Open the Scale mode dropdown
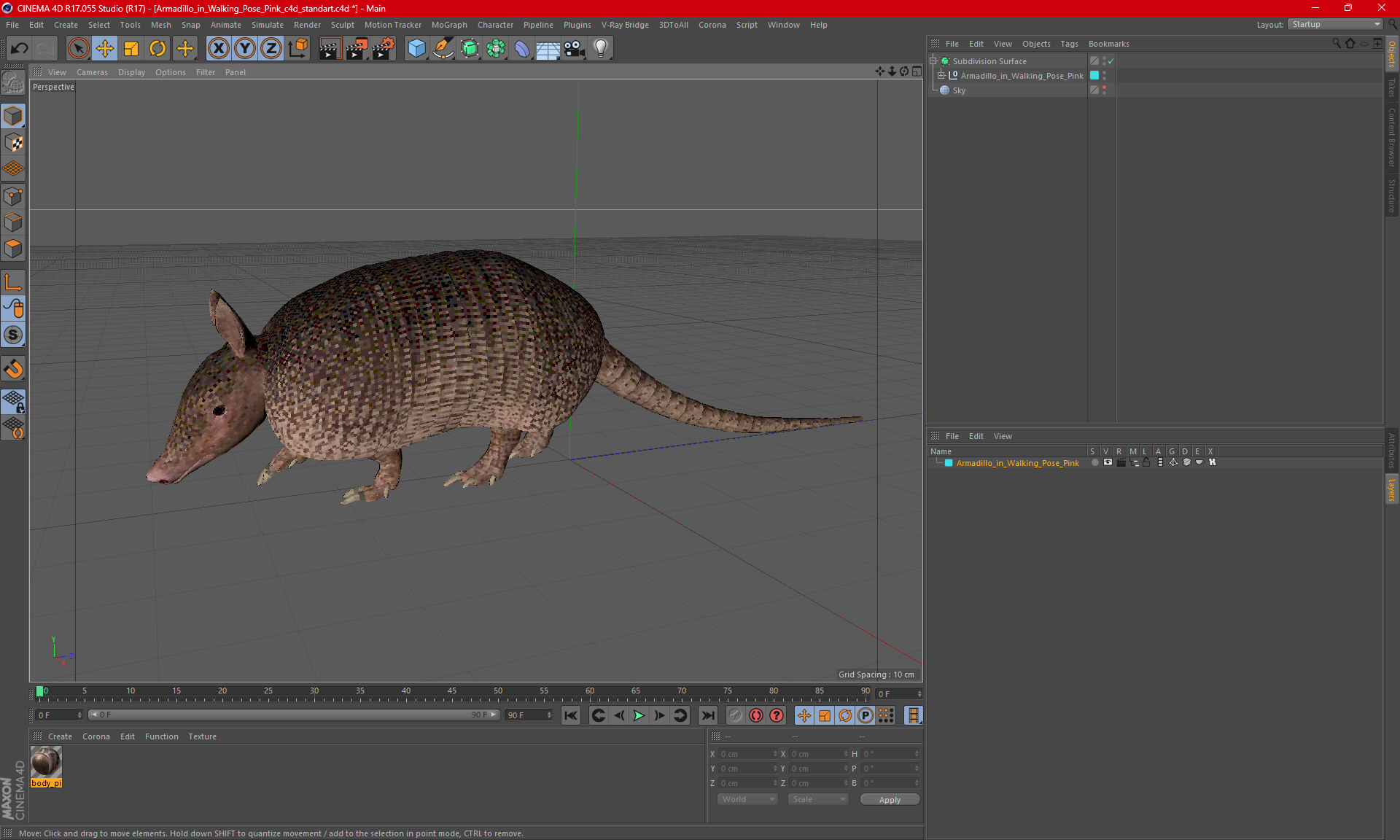The height and width of the screenshot is (840, 1400). pyautogui.click(x=818, y=800)
